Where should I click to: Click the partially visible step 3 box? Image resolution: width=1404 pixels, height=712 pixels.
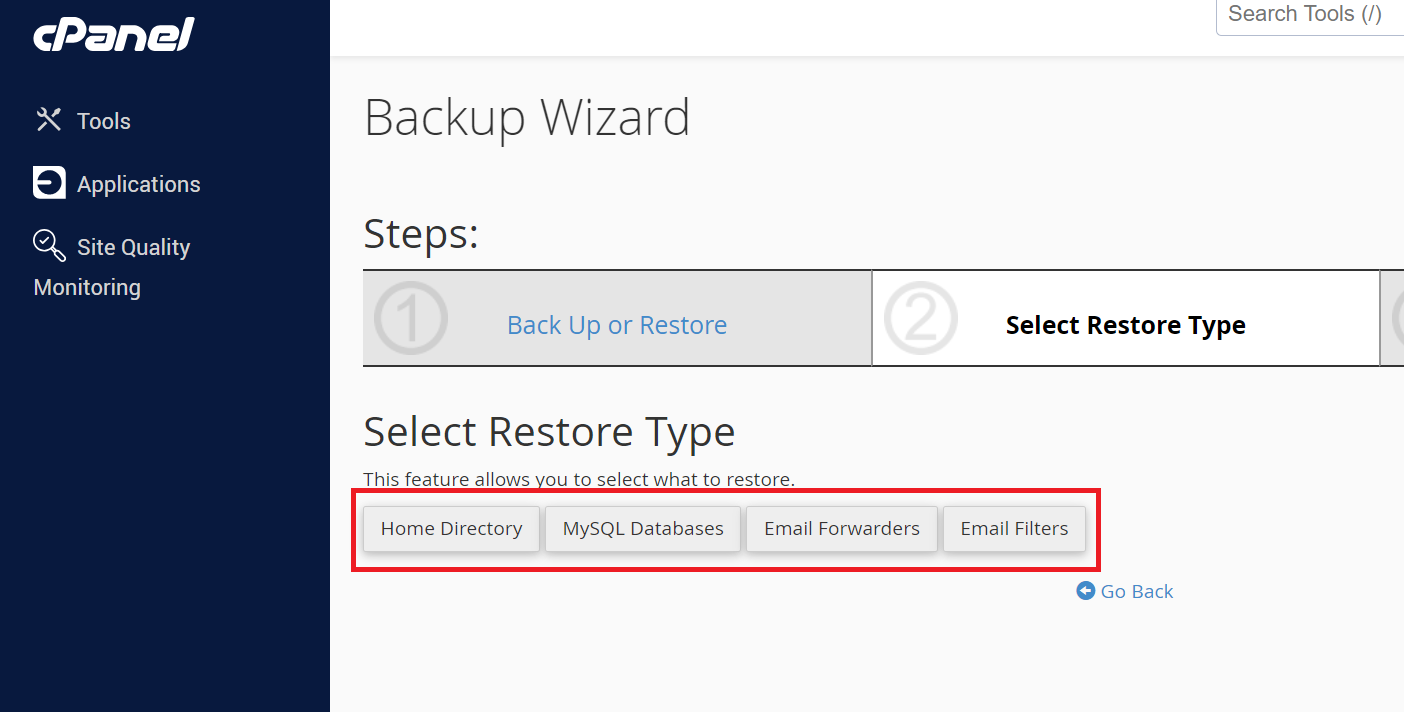tap(1392, 318)
